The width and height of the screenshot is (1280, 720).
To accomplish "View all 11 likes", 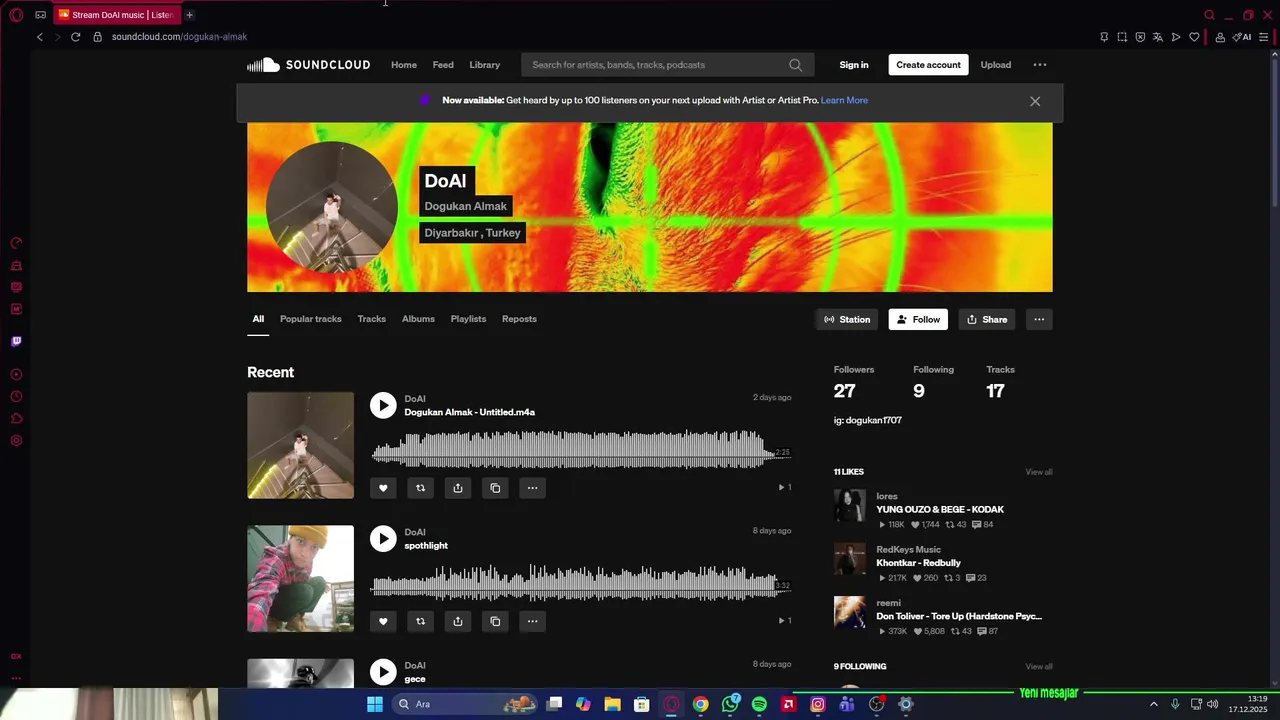I will pos(1039,472).
